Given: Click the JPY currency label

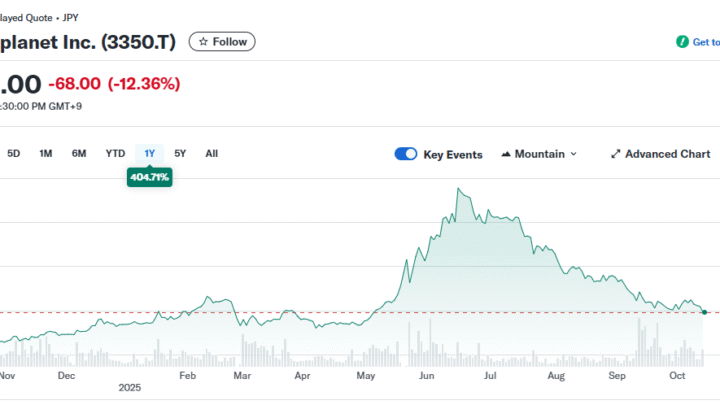Looking at the screenshot, I should pos(70,18).
